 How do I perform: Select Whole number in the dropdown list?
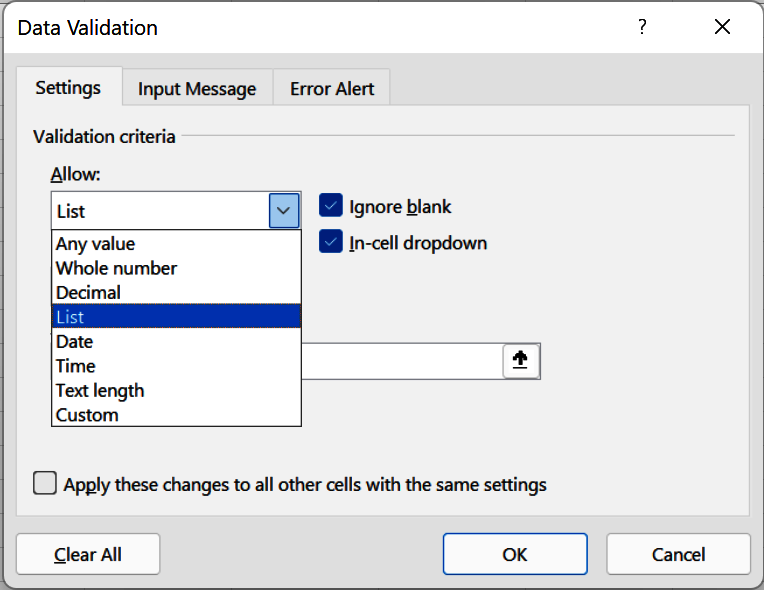[116, 268]
